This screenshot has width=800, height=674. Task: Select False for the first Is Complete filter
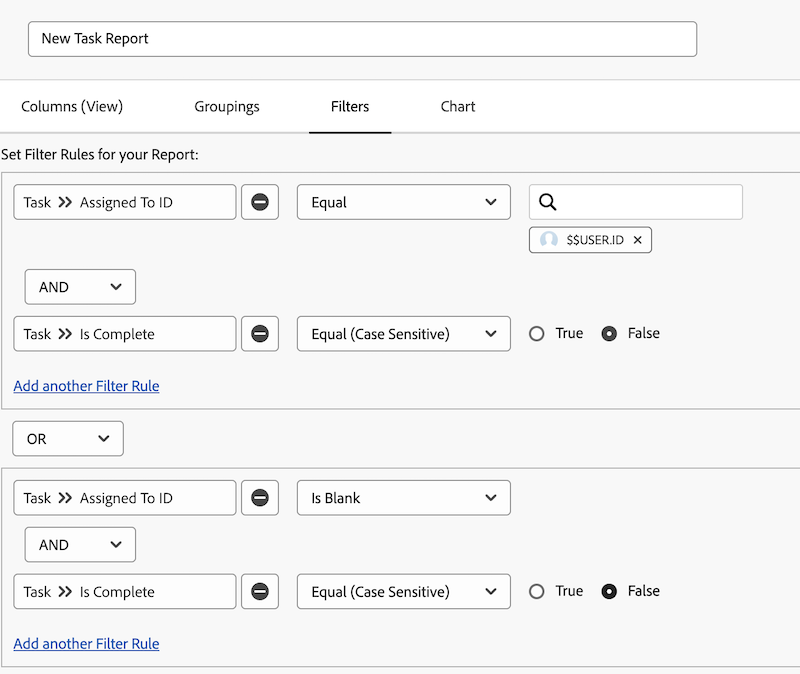(609, 333)
